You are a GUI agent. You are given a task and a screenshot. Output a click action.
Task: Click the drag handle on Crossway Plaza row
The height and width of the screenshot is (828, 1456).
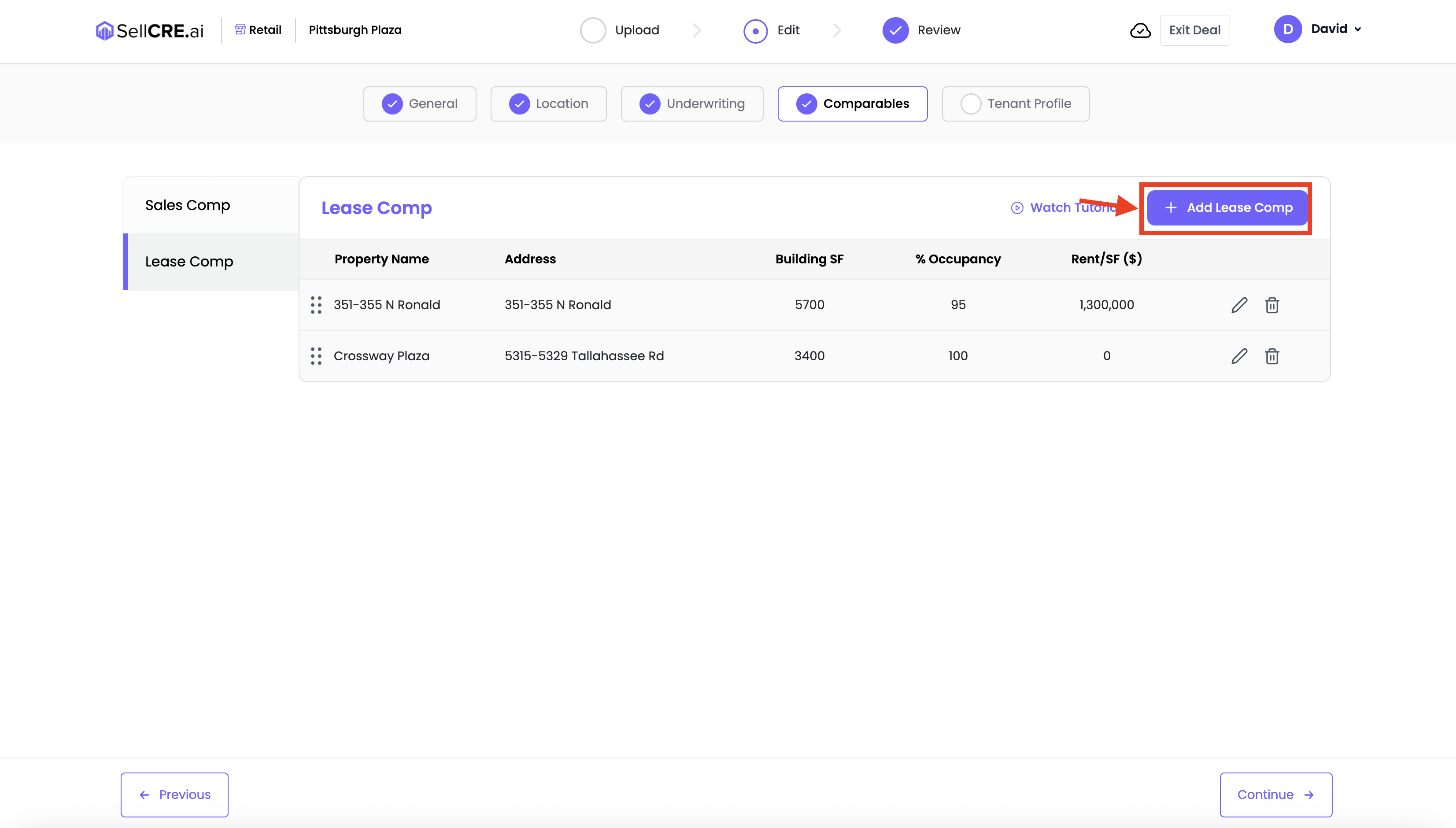pos(316,357)
